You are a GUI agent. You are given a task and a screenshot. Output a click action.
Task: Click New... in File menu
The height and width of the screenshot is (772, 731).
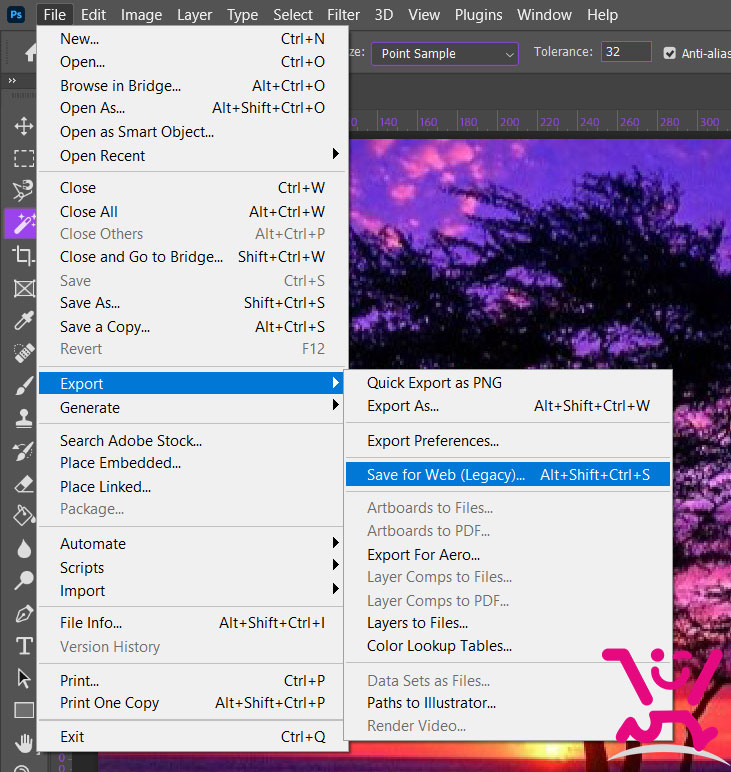coord(192,38)
